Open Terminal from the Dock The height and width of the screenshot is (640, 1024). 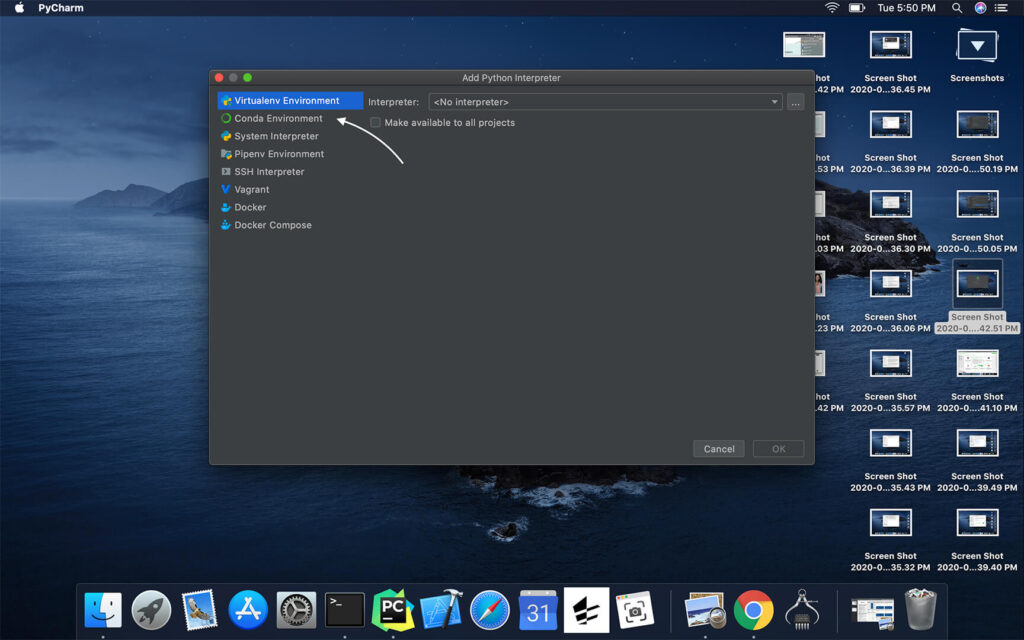click(344, 611)
